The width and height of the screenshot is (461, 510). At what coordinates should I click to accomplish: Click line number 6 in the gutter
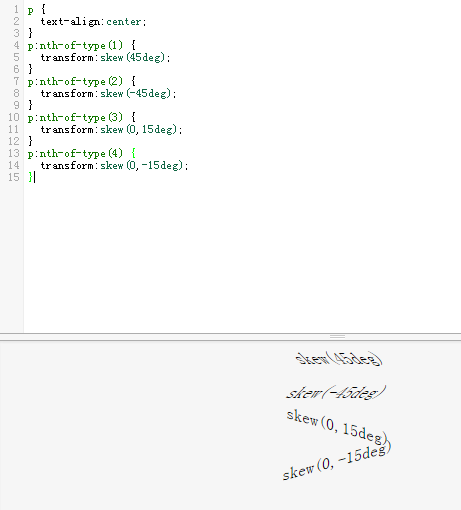pos(16,69)
